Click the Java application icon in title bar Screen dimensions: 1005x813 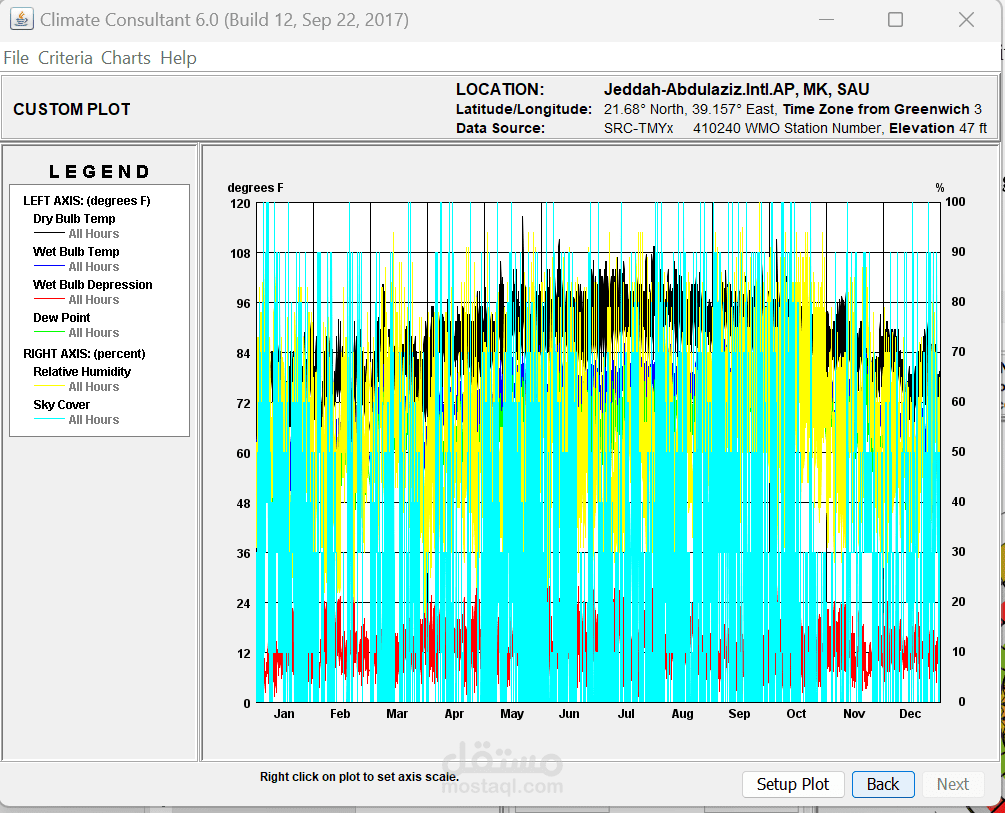[x=21, y=20]
